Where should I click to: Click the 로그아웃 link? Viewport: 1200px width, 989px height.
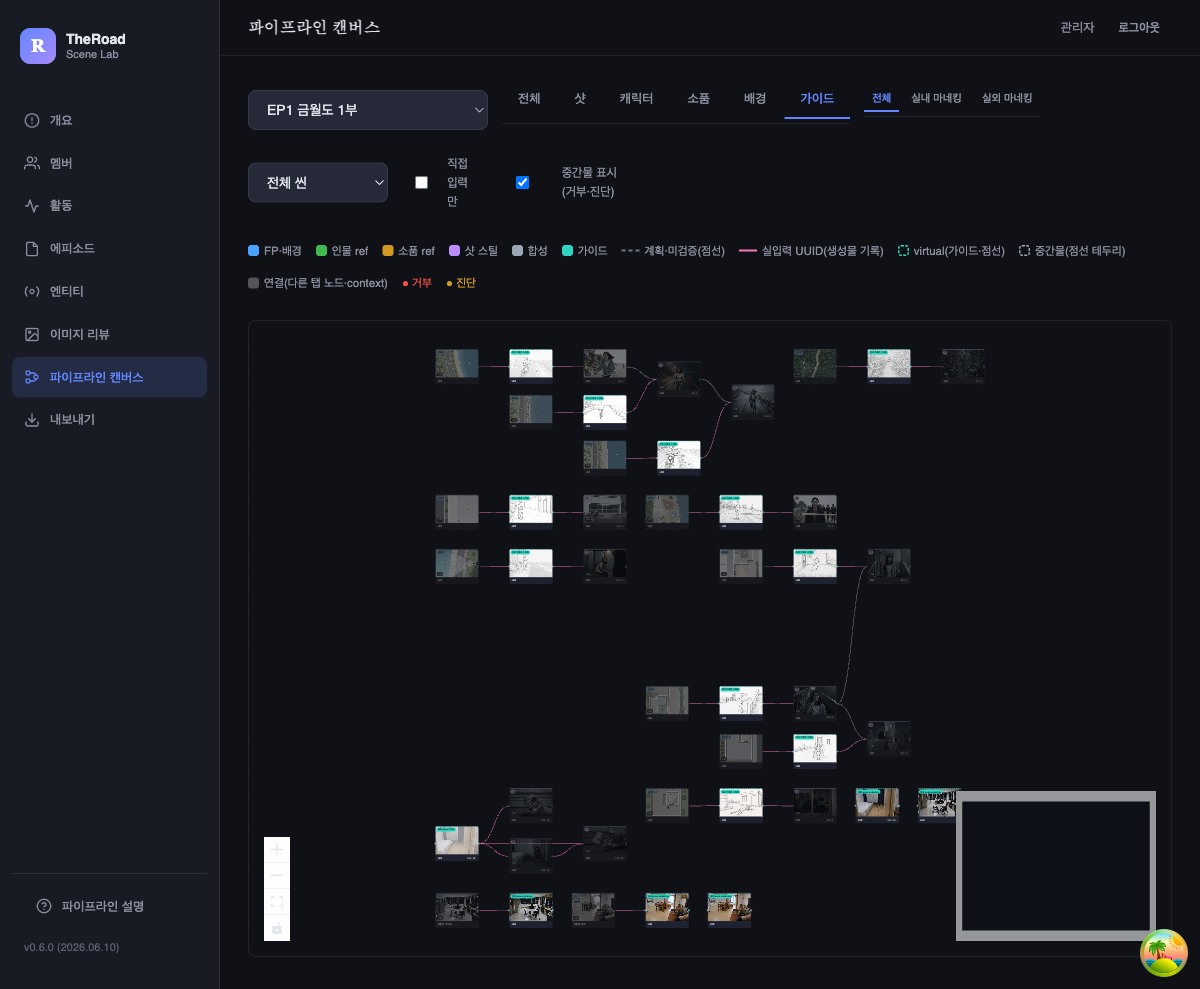click(x=1139, y=28)
